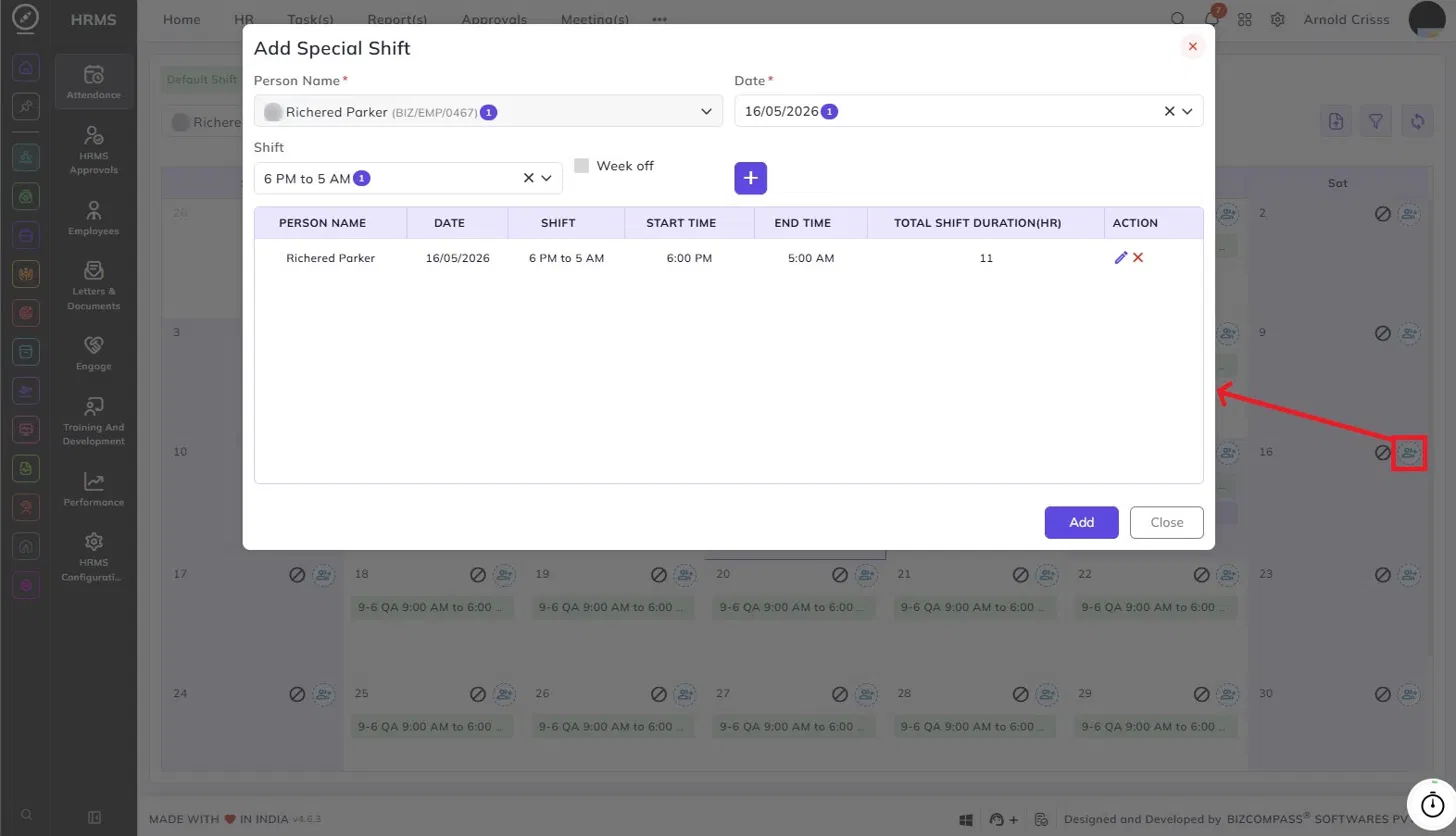Screen dimensions: 1456x836
Task: Open Training And Development in the sidebar
Action: point(94,421)
